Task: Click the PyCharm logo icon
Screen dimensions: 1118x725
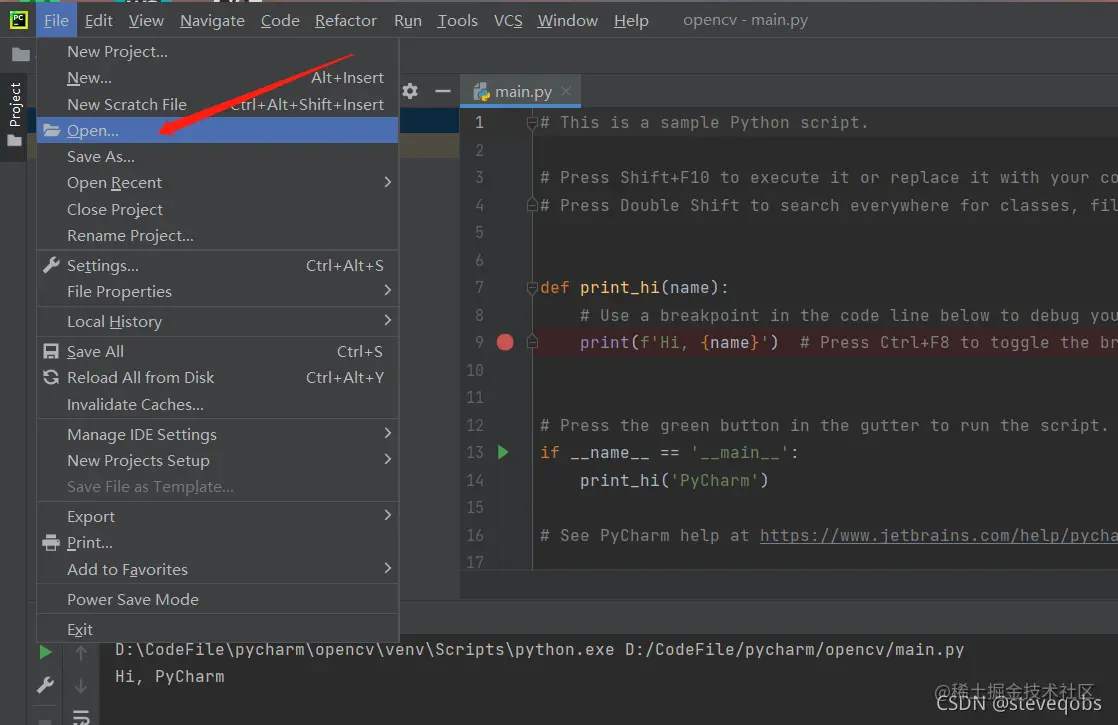Action: coord(19,19)
